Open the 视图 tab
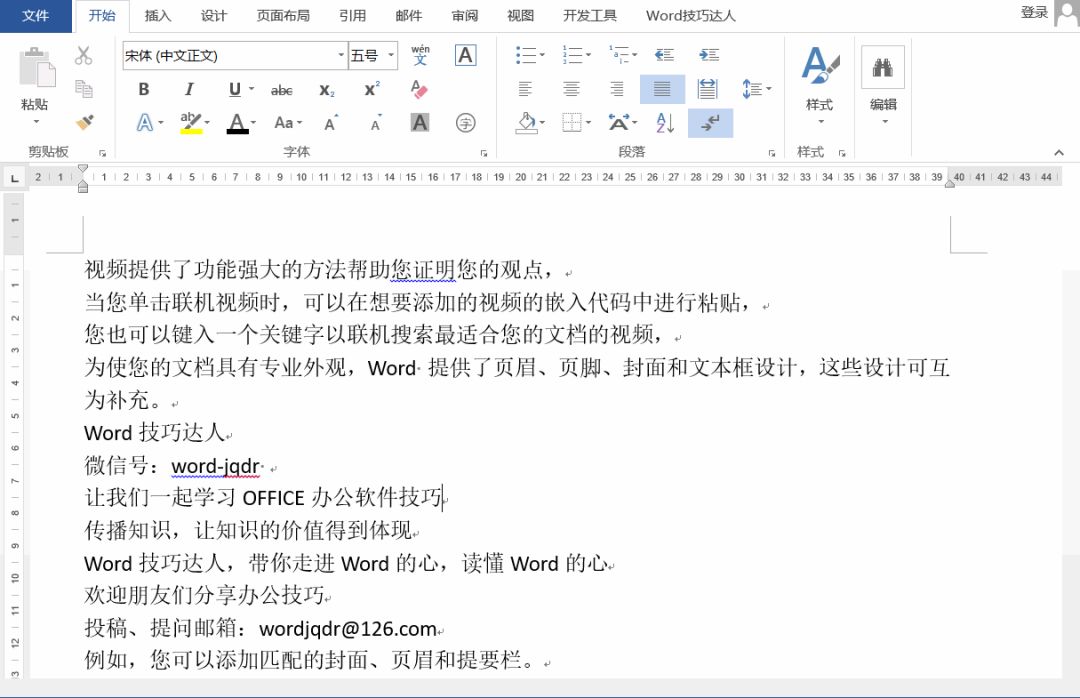 coord(521,16)
